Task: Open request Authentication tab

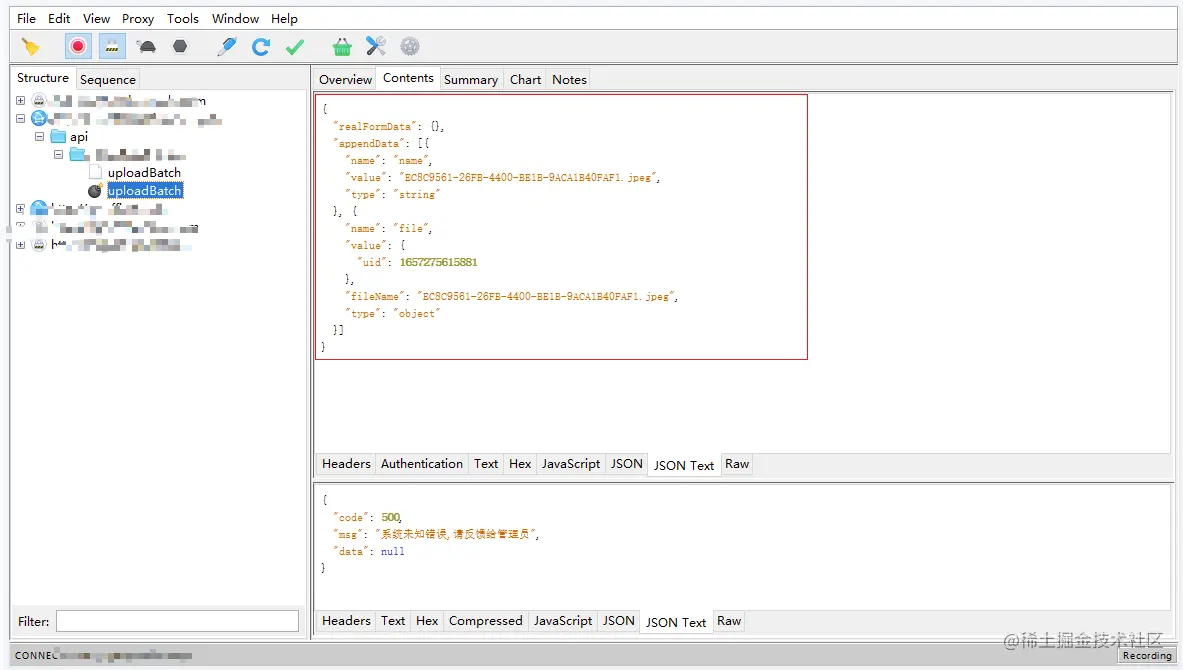Action: [x=422, y=464]
